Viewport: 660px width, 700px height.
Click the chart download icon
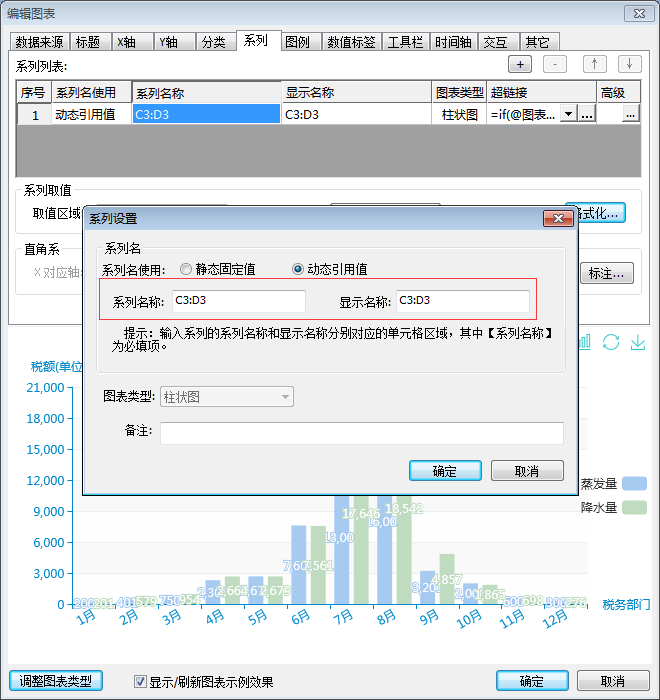[x=638, y=342]
